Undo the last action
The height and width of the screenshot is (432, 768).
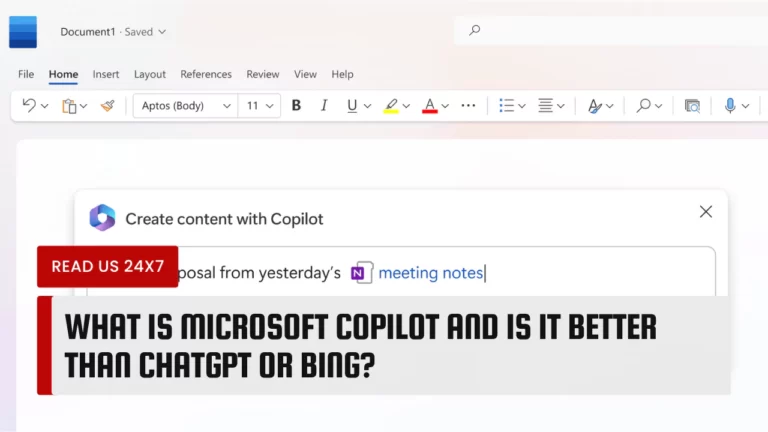point(29,105)
